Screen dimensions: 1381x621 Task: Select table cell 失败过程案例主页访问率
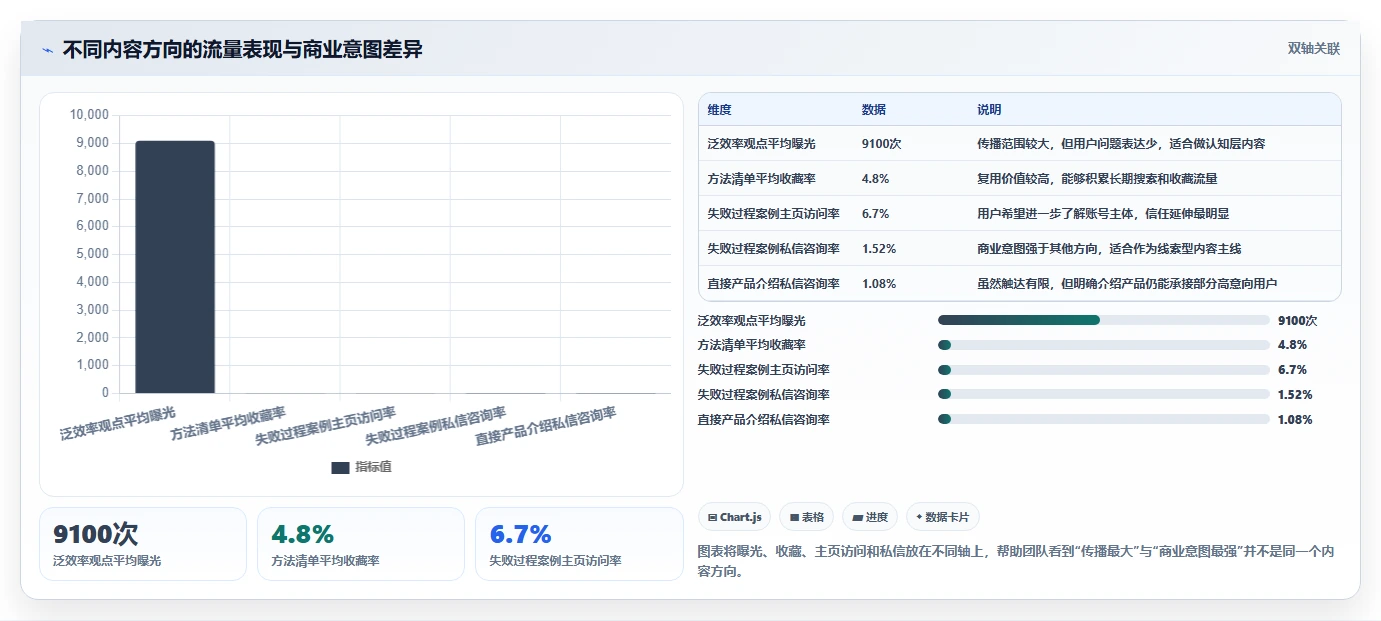tap(773, 214)
